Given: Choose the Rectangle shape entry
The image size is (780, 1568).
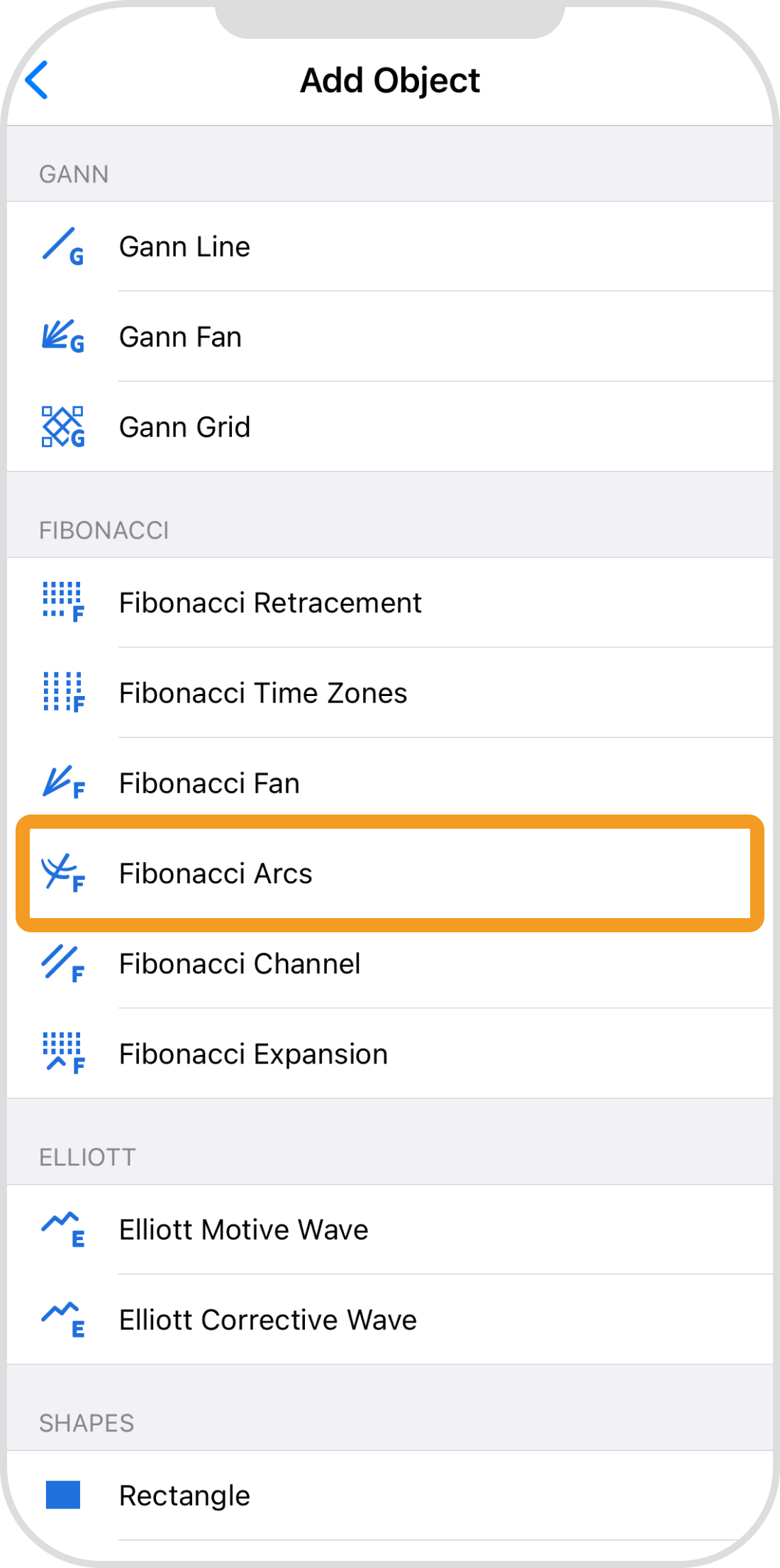Looking at the screenshot, I should [184, 1496].
